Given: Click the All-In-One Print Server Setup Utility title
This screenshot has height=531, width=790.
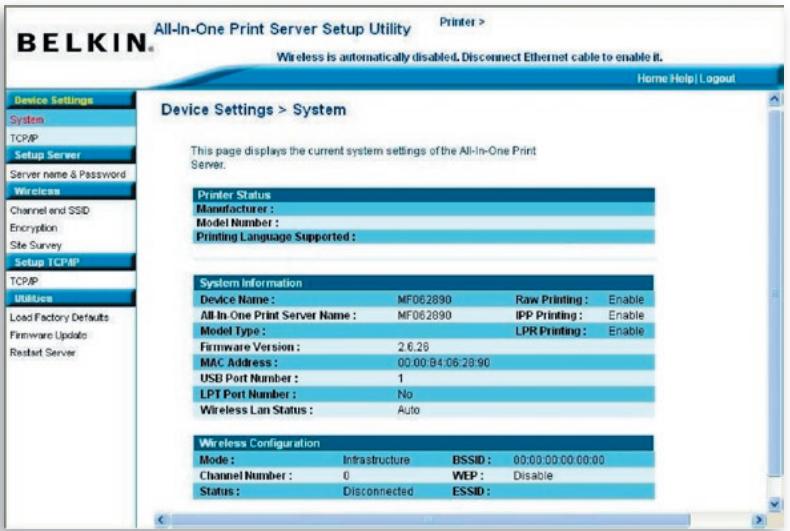Looking at the screenshot, I should click(282, 29).
